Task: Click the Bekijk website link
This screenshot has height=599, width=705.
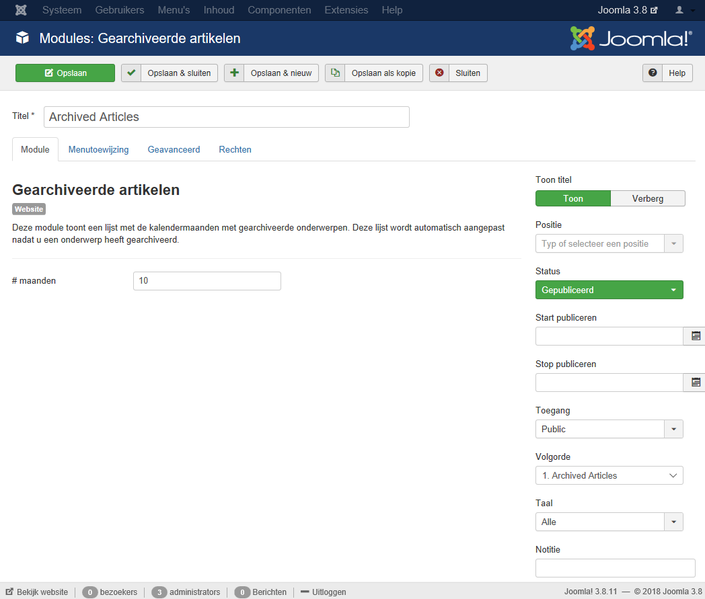Action: 37,592
